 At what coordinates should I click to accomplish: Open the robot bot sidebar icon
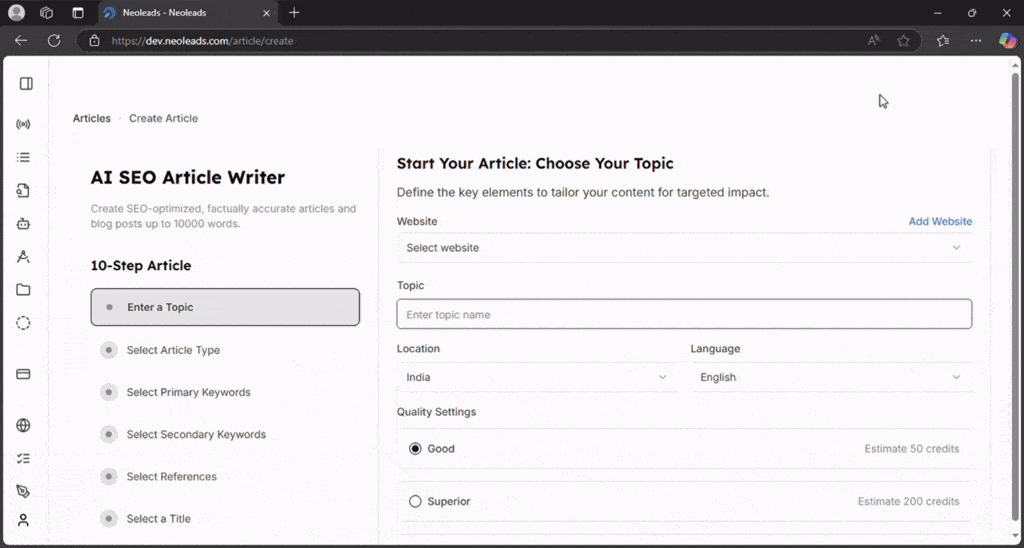[24, 223]
